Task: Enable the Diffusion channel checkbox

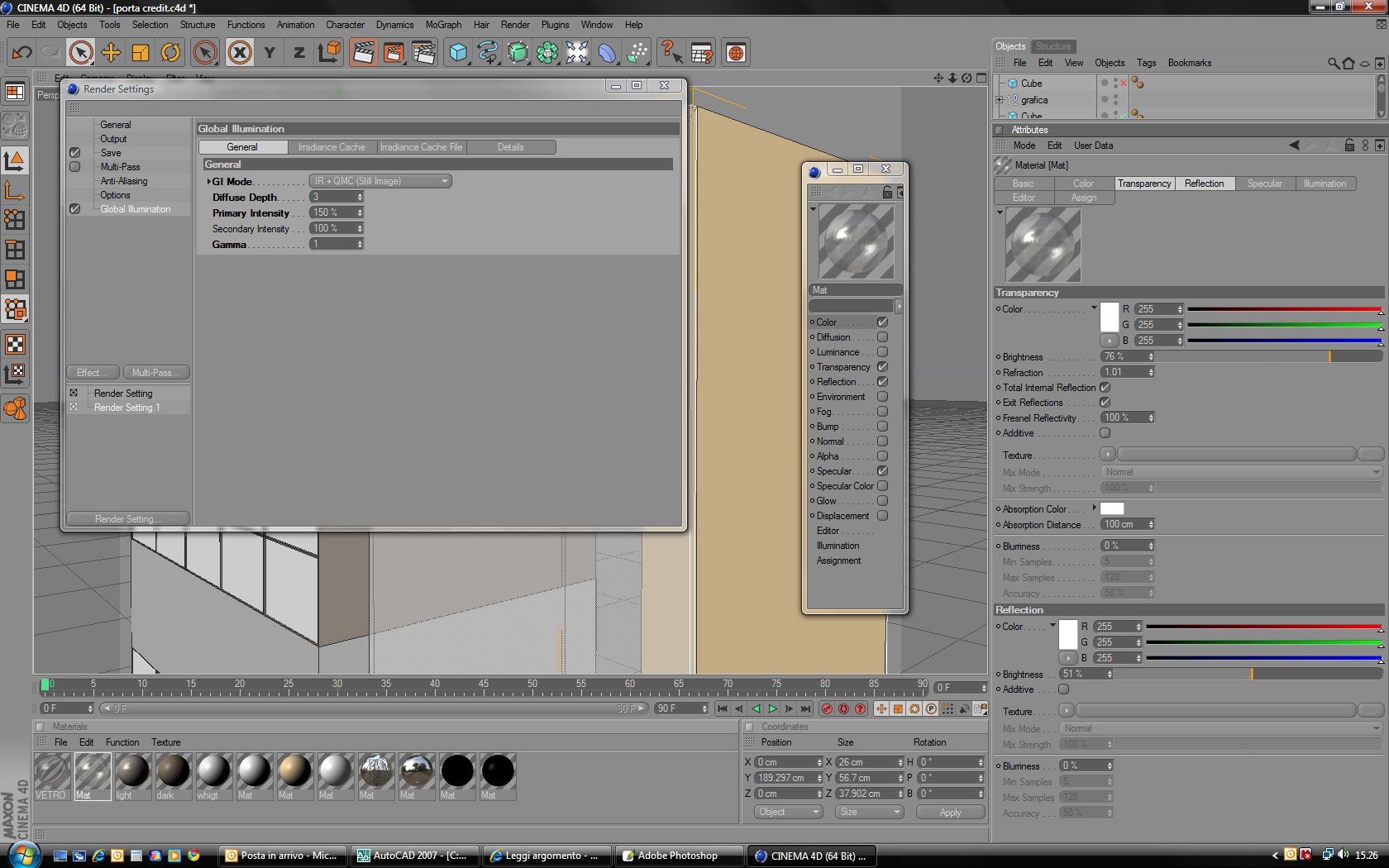Action: (x=882, y=337)
